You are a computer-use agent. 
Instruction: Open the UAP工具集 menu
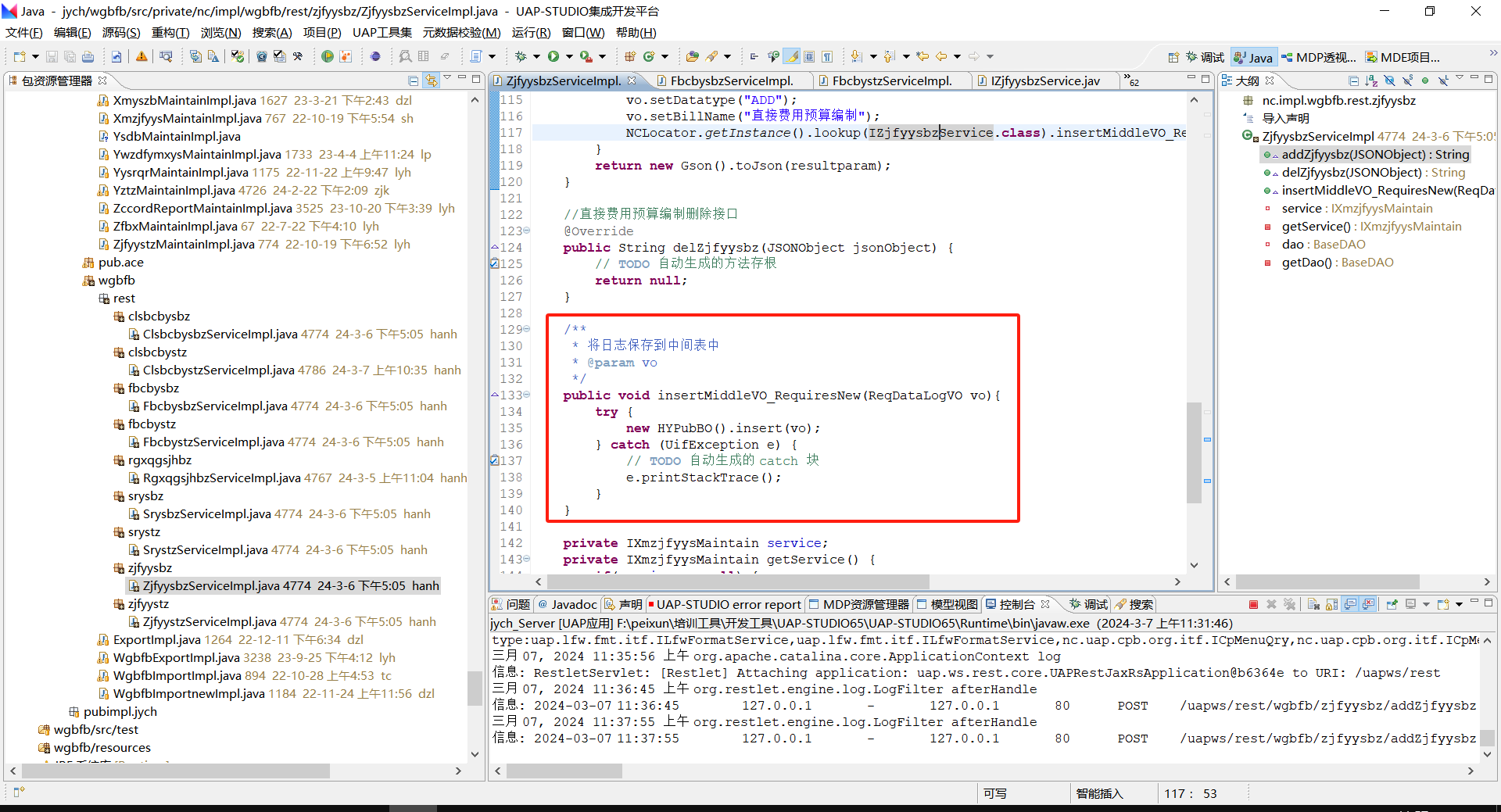point(382,32)
